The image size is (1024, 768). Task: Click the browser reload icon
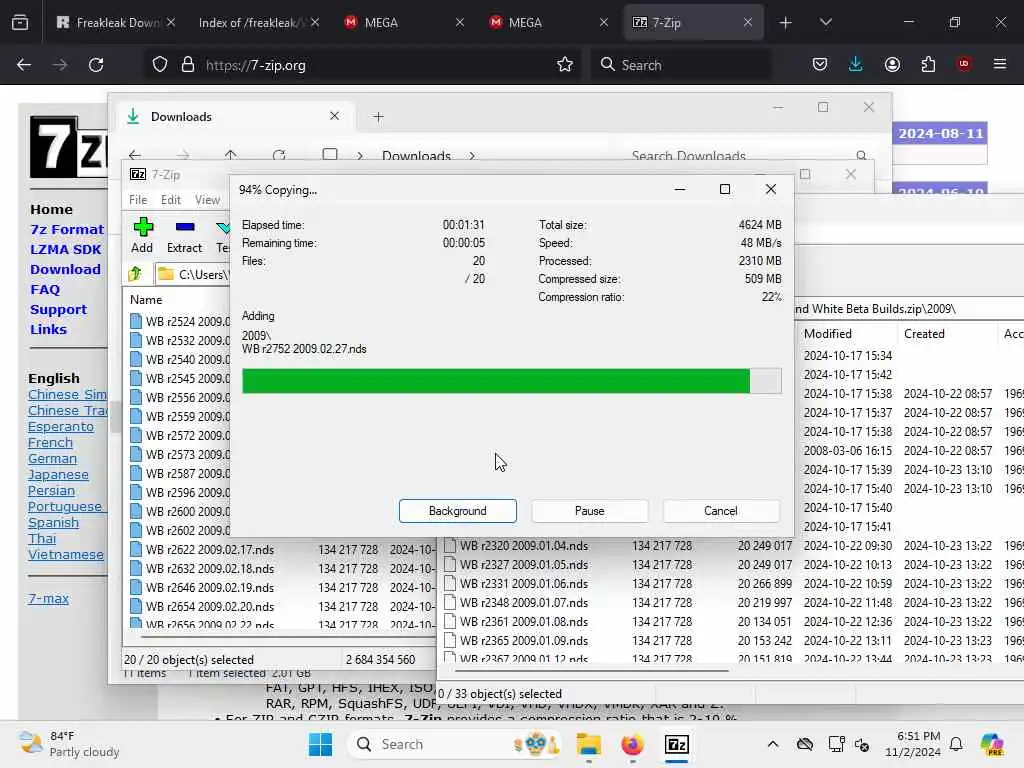click(96, 65)
